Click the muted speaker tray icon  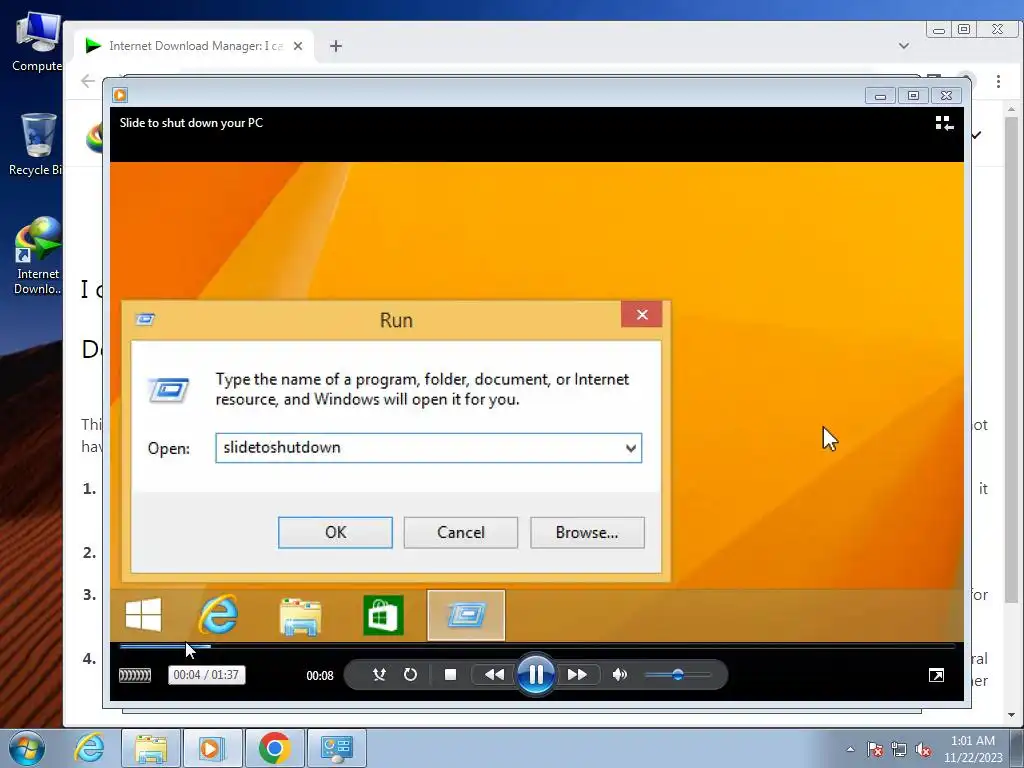[x=923, y=749]
